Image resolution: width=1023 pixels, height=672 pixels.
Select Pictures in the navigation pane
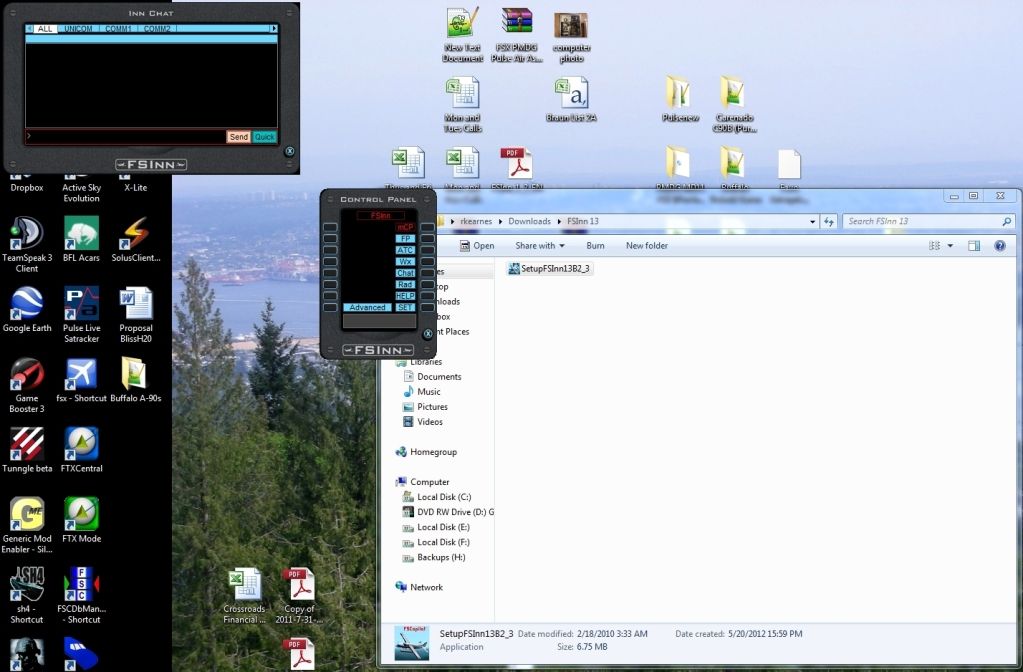click(425, 406)
